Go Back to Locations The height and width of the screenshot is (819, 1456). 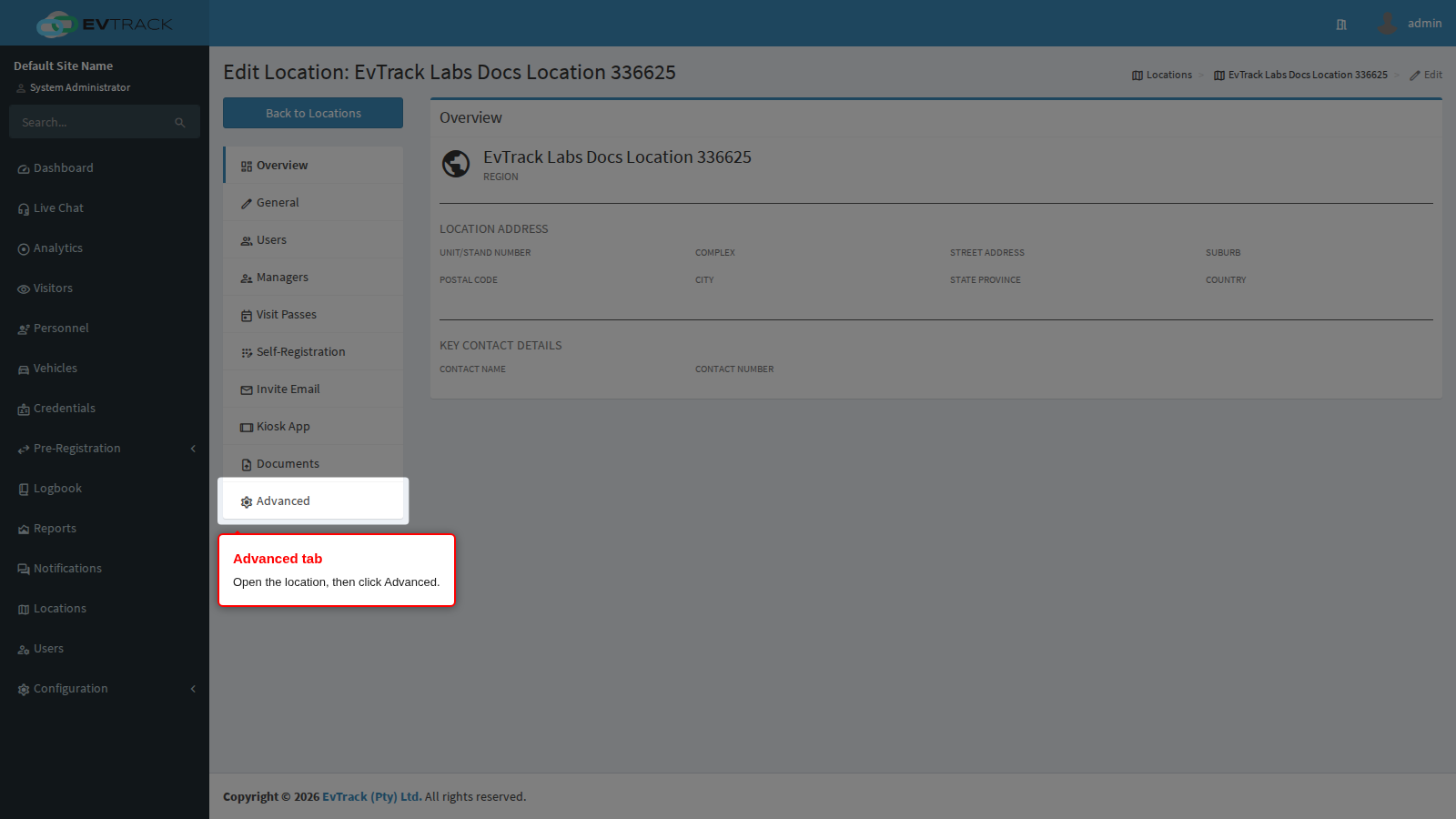point(313,113)
